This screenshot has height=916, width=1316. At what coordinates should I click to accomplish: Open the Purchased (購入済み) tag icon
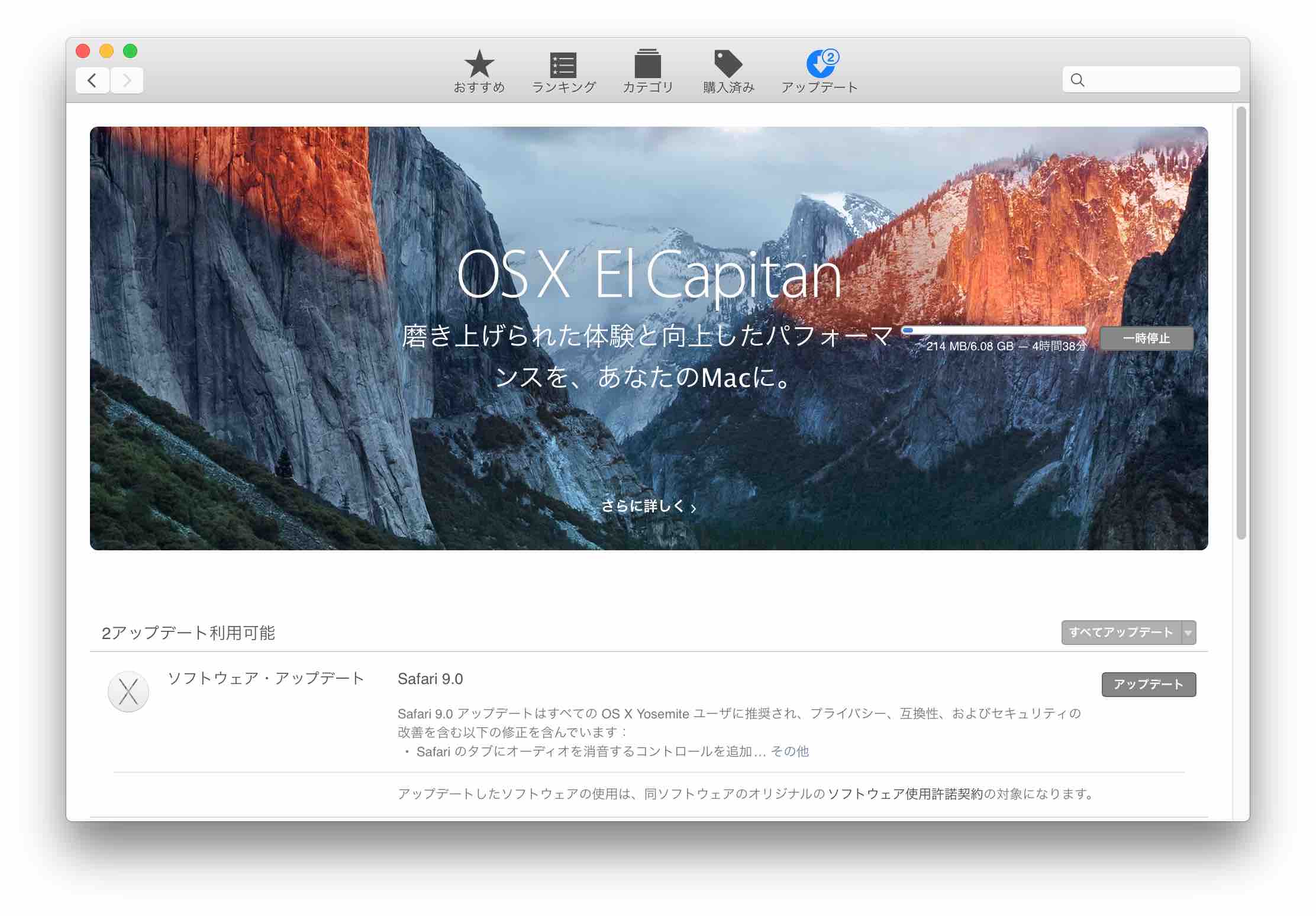coord(728,64)
